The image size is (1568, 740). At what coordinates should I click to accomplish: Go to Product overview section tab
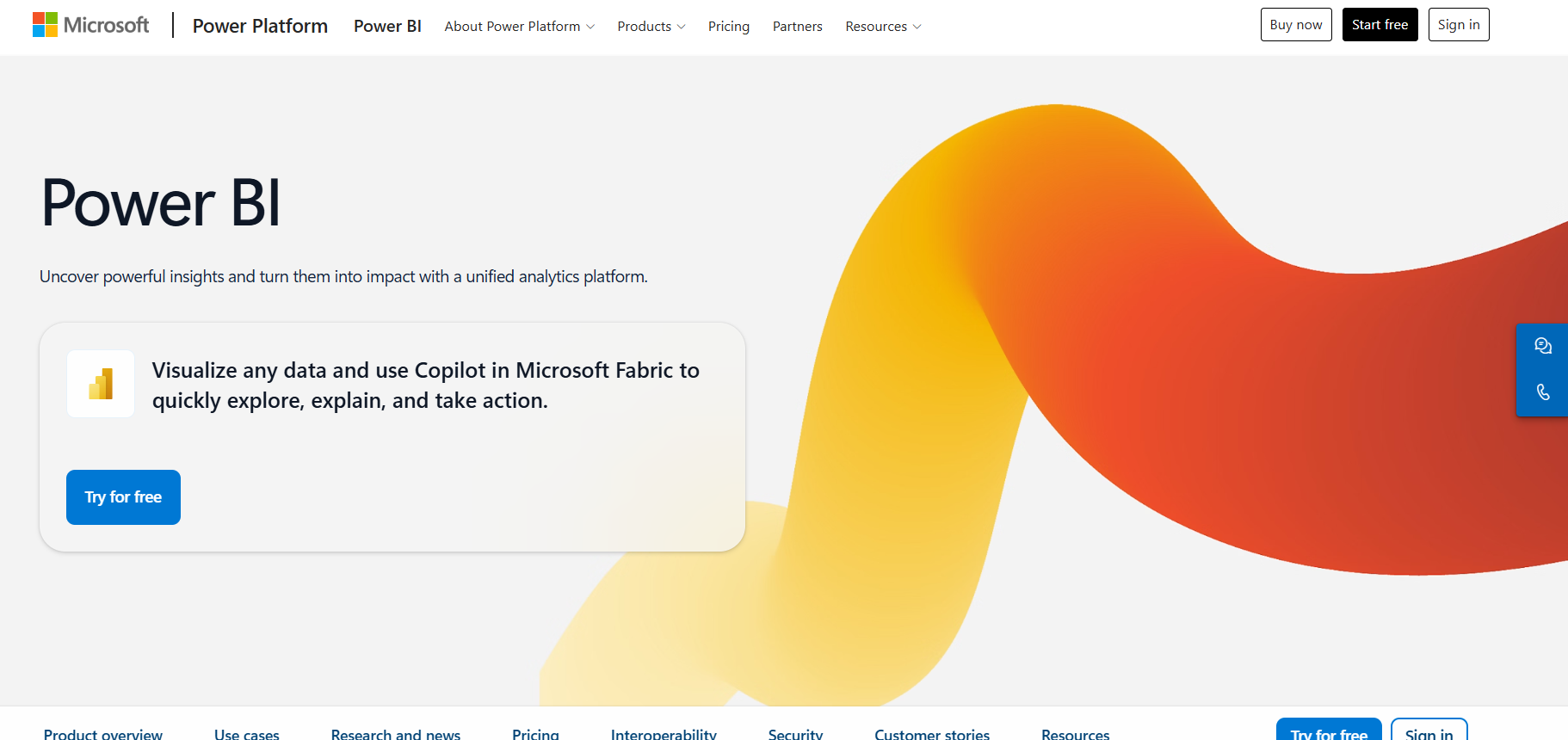(103, 734)
